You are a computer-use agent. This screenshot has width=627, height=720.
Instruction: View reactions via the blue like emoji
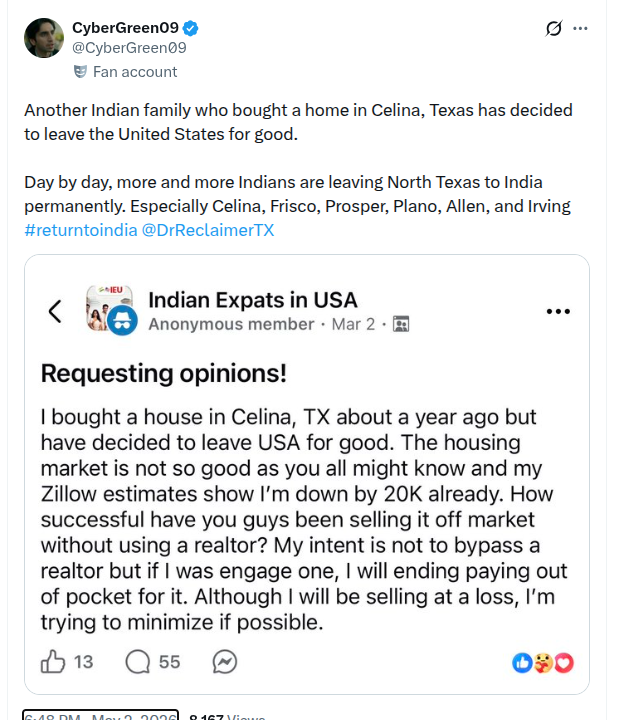click(522, 663)
